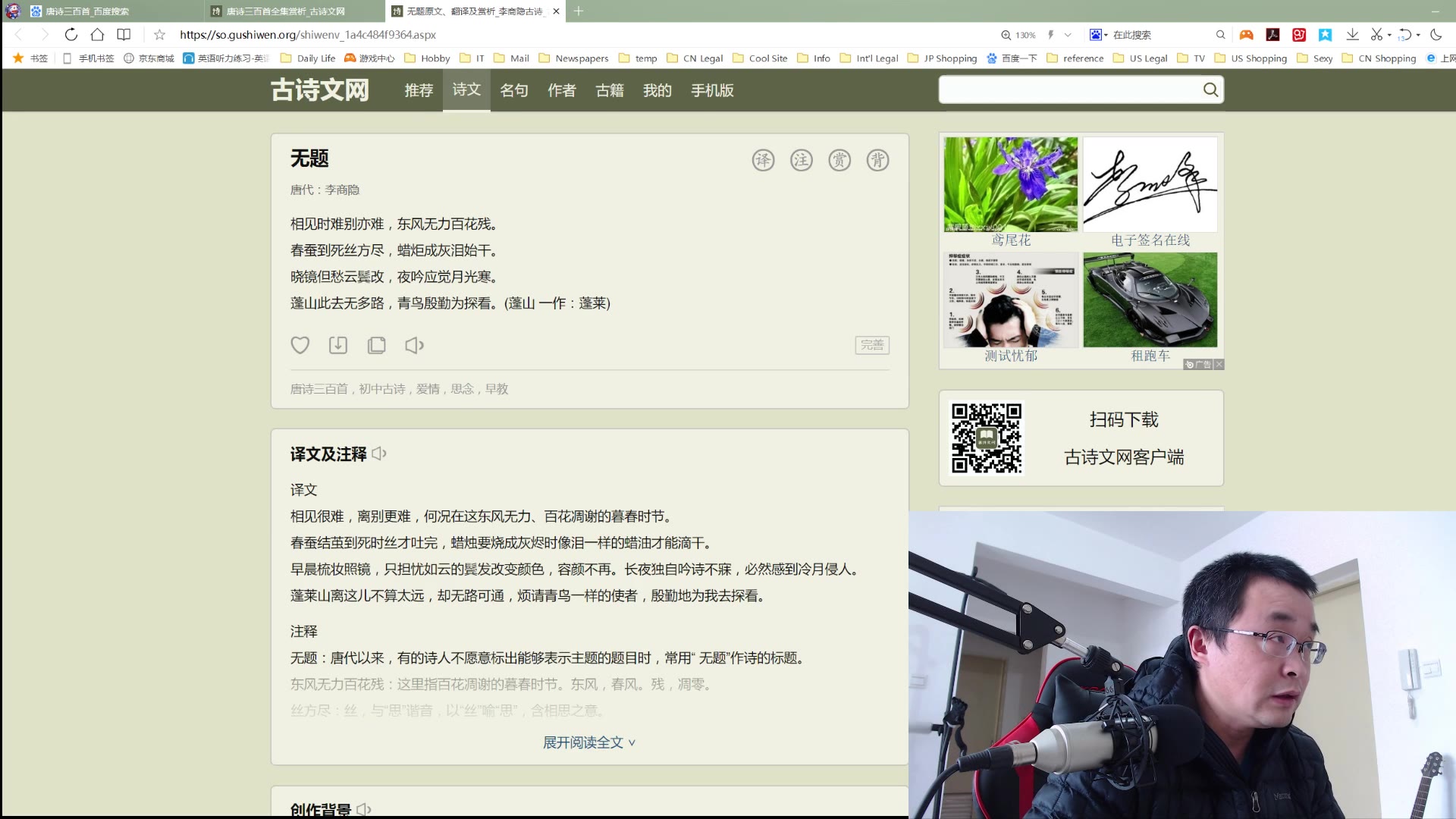This screenshot has height=819, width=1456.
Task: Click the 完善 completion toggle button
Action: [x=870, y=344]
